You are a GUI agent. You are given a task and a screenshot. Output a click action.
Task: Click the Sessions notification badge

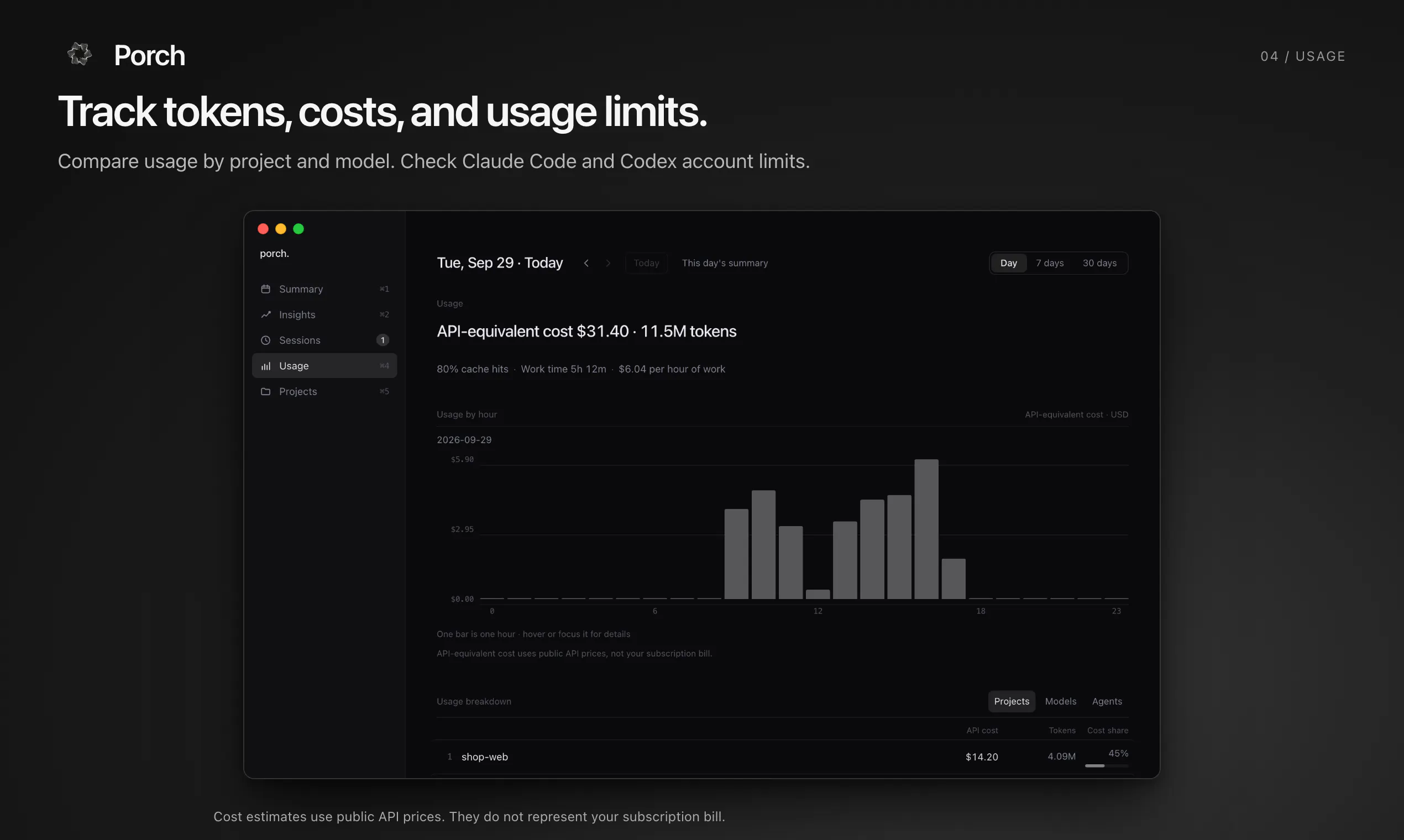(x=383, y=340)
